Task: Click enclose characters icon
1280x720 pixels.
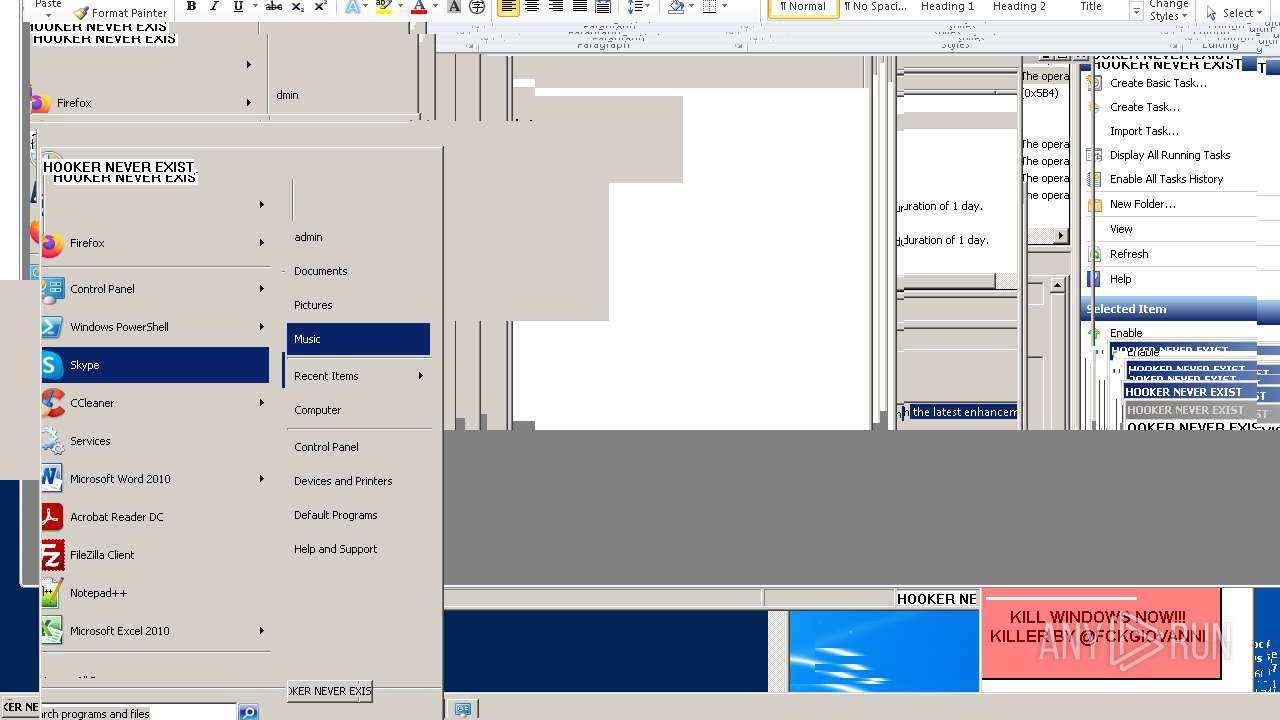Action: [477, 6]
